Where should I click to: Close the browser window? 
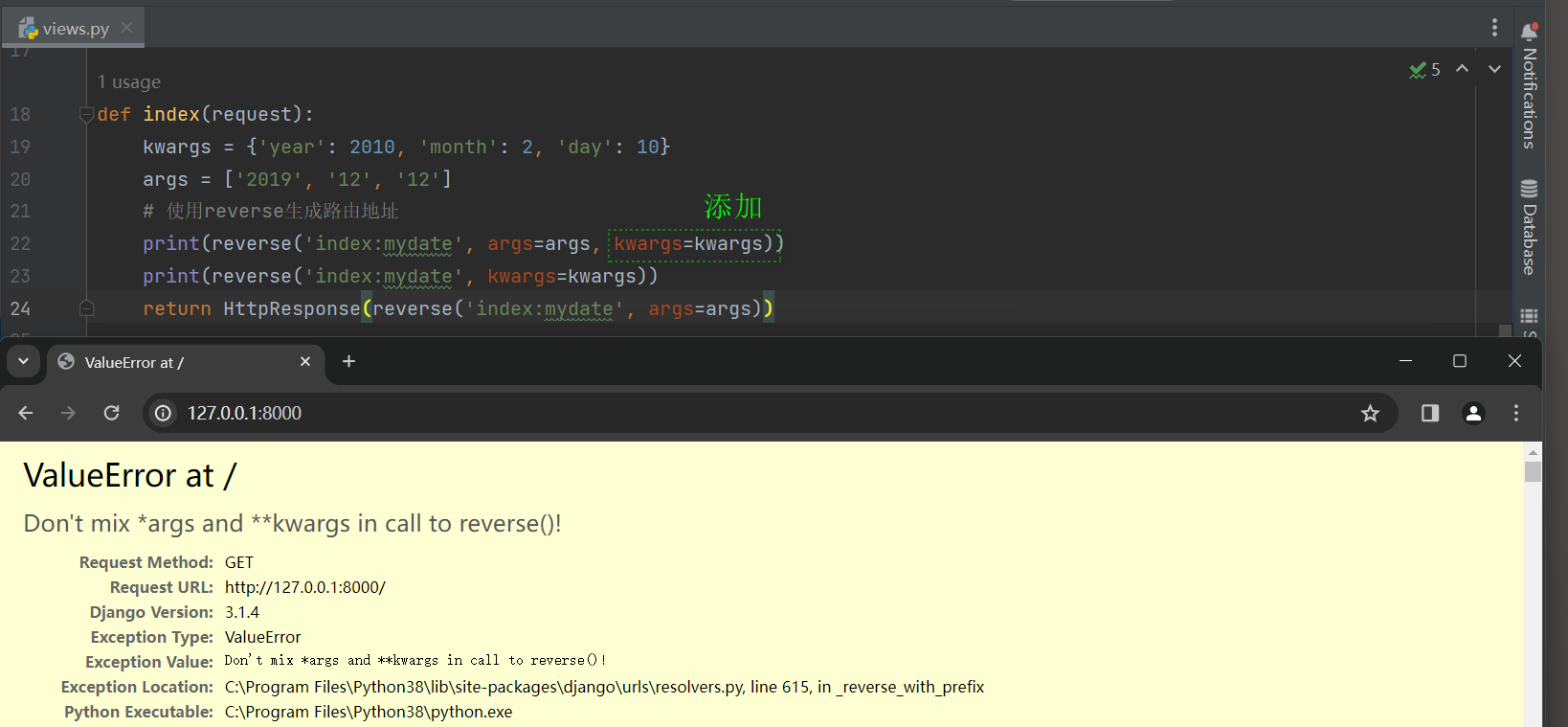(x=1514, y=361)
